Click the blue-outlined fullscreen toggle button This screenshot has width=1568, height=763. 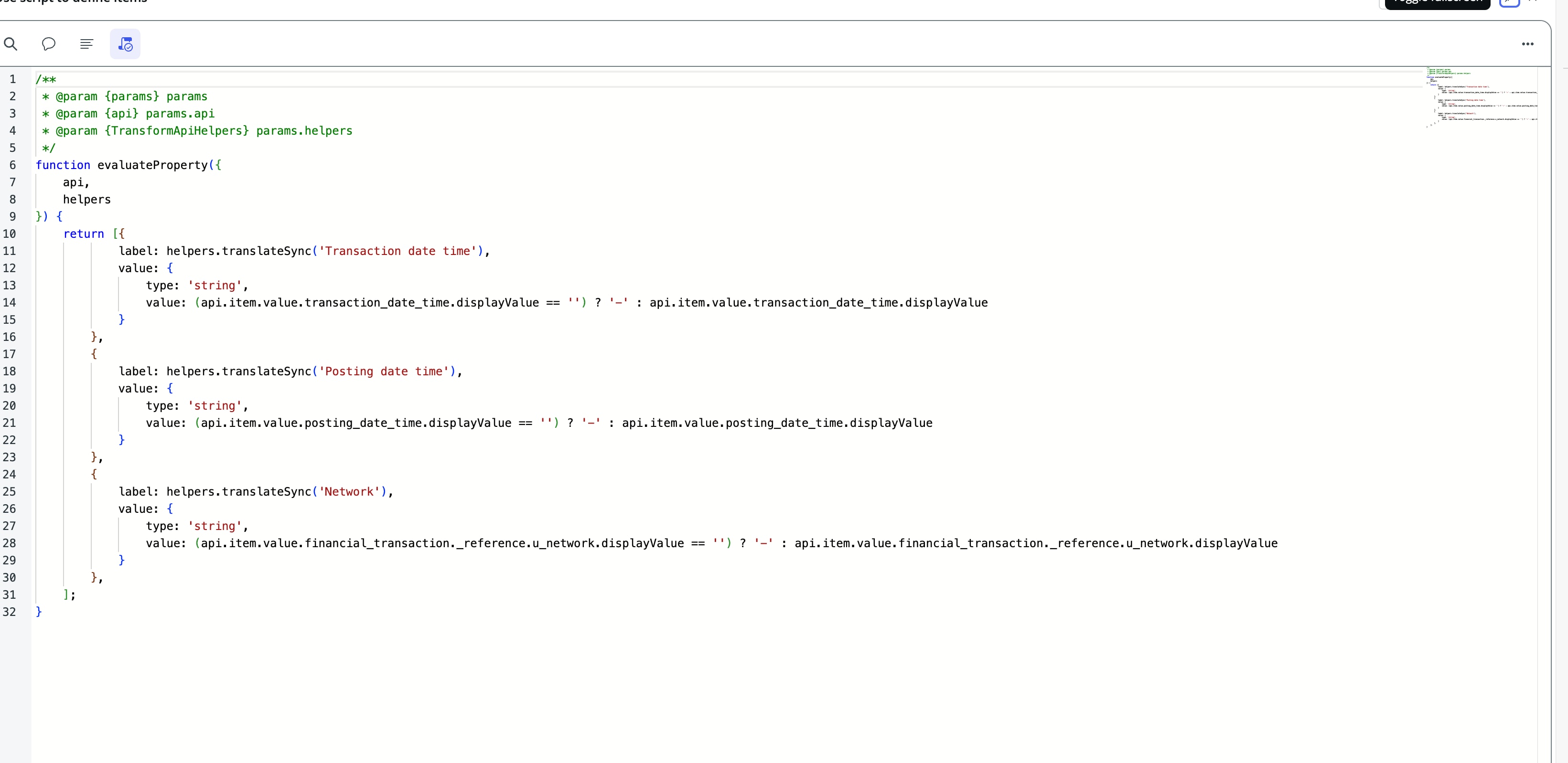1509,2
